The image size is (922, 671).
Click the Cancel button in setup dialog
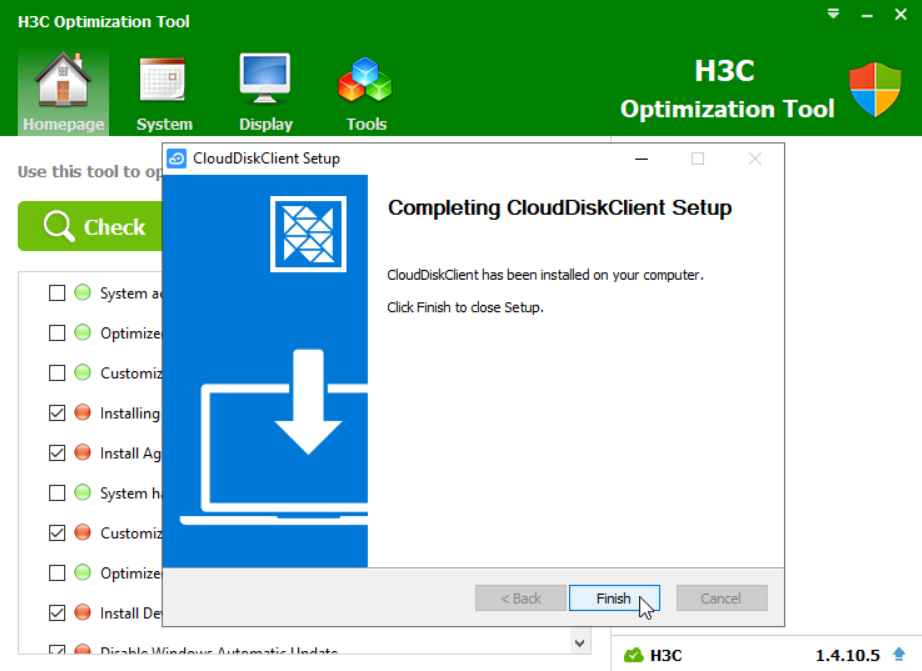[721, 598]
